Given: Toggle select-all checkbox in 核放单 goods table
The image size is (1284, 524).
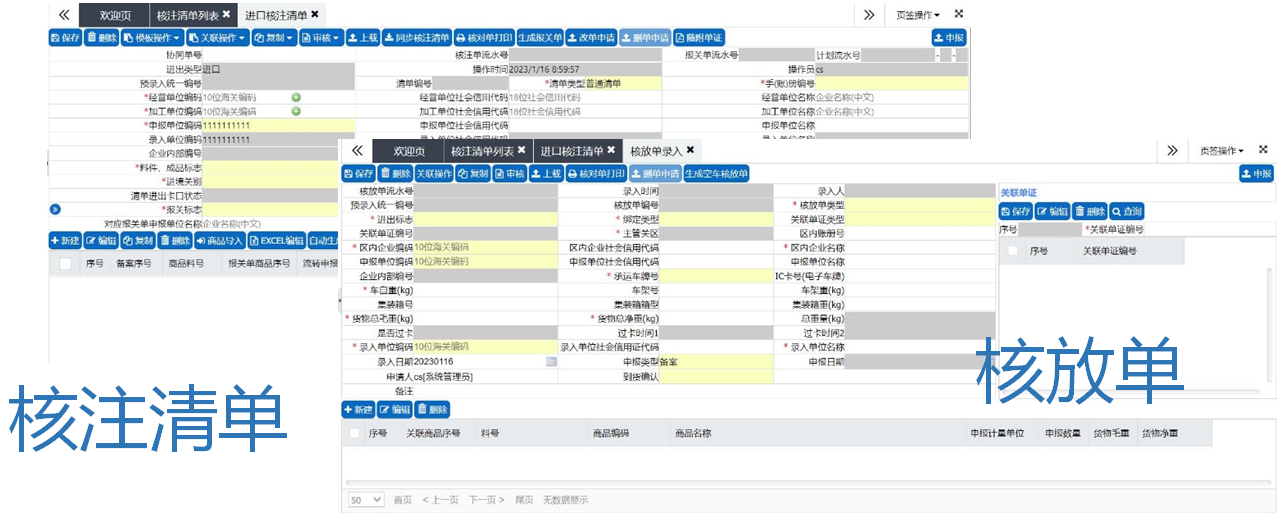Looking at the screenshot, I should 354,434.
